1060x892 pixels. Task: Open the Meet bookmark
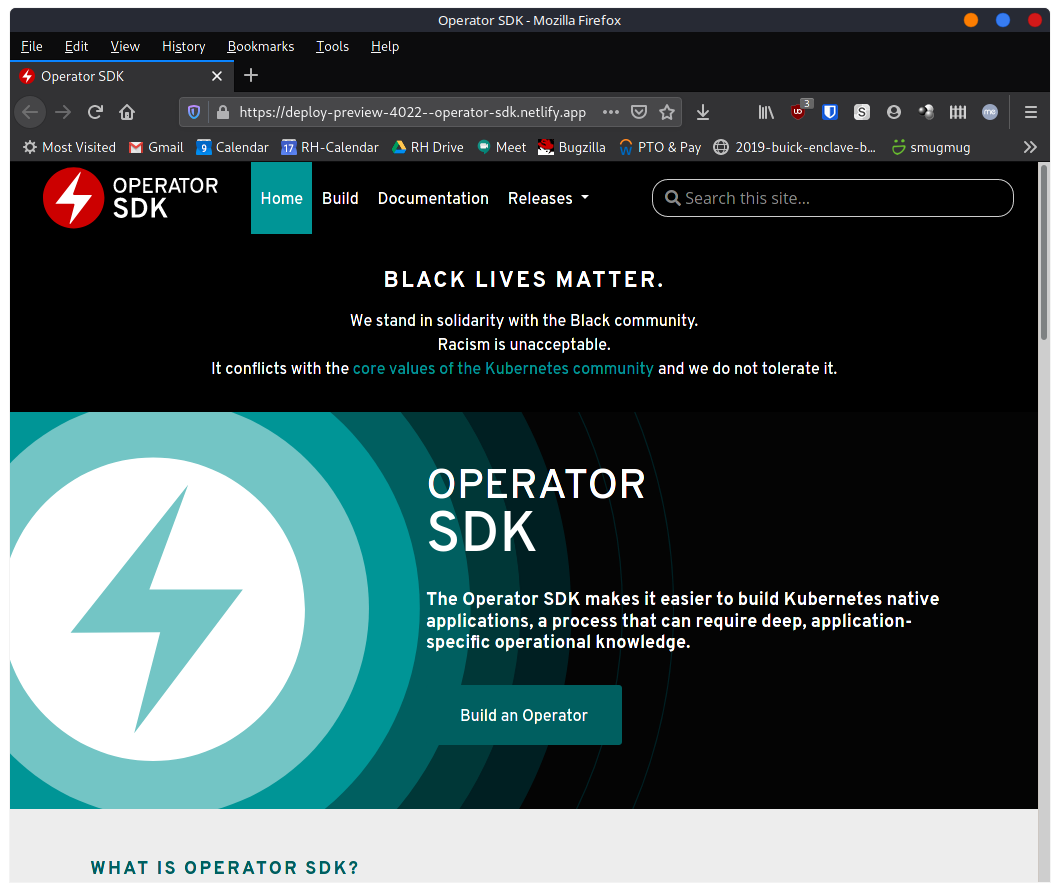click(502, 147)
